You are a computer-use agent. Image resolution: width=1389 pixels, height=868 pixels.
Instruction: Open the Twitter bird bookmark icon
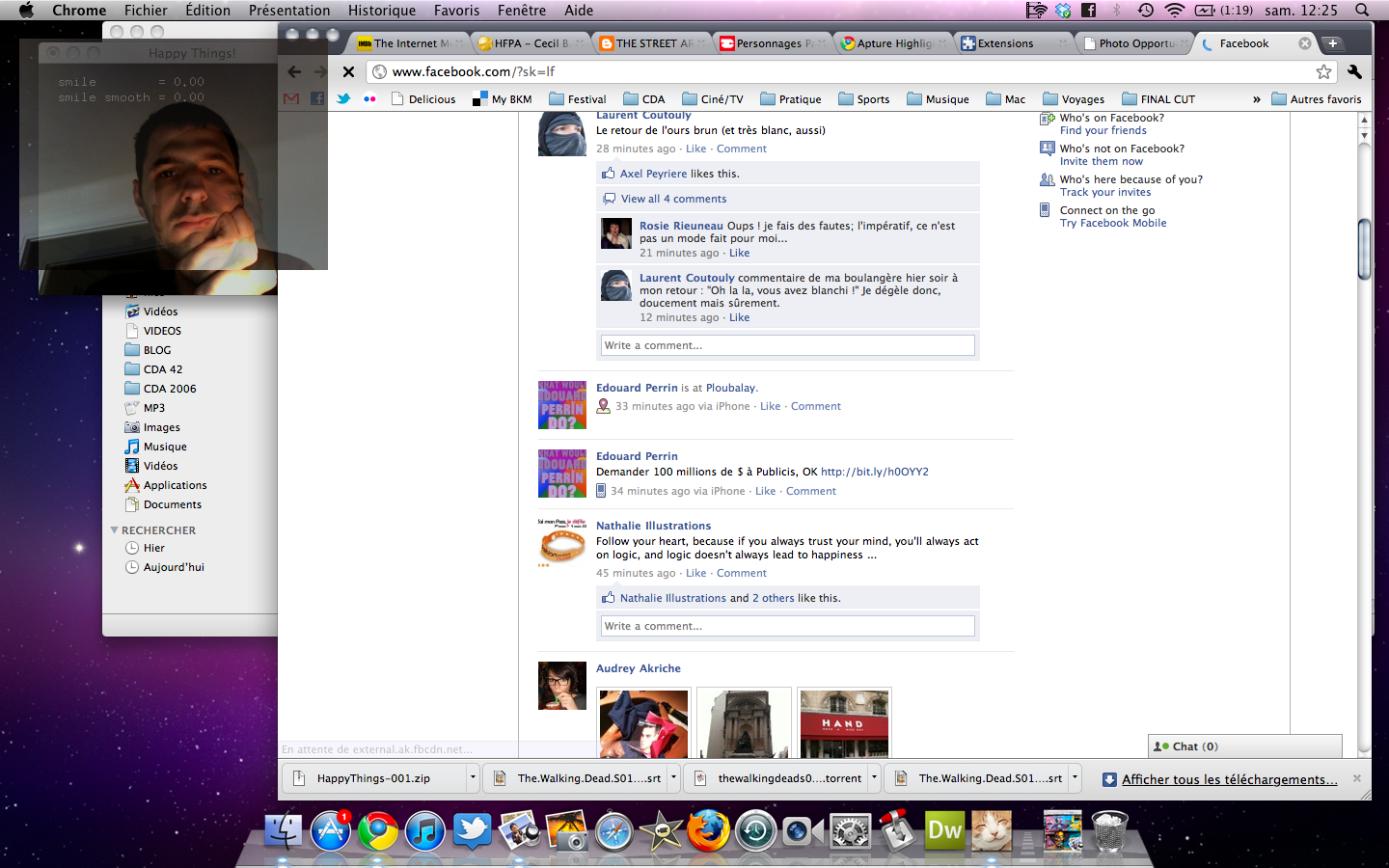[343, 98]
